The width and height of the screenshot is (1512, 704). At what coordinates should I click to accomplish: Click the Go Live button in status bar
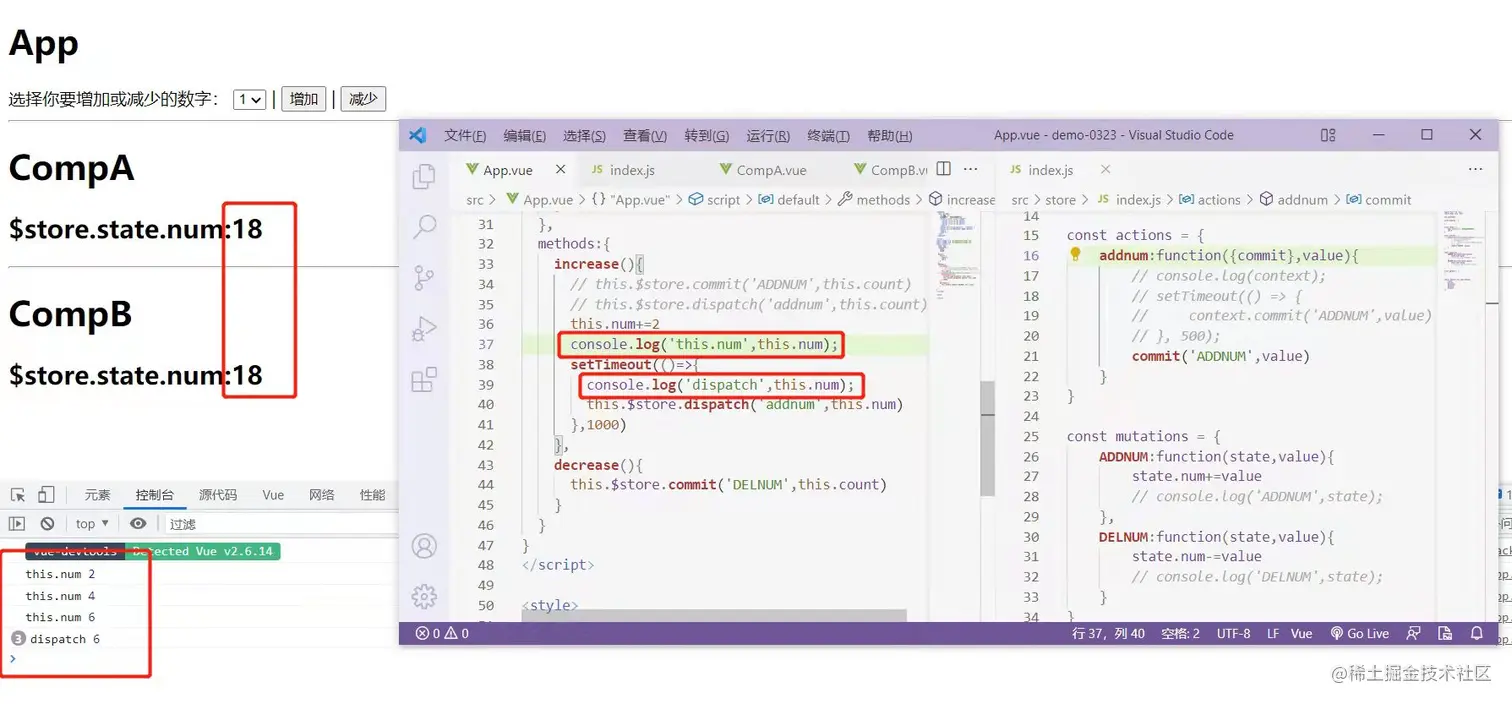[x=1360, y=633]
